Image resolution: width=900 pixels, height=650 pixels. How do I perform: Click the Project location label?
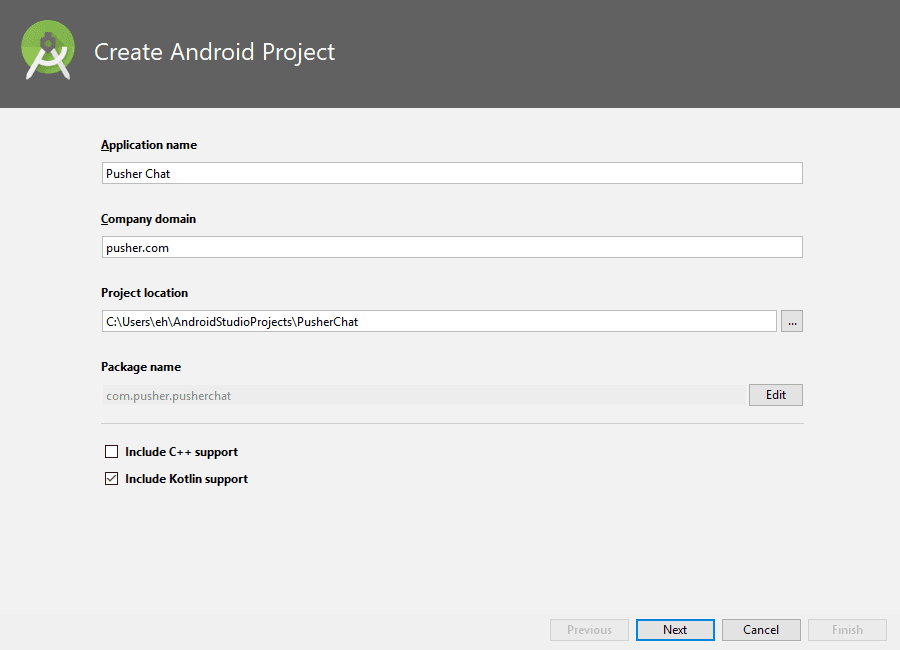(145, 292)
